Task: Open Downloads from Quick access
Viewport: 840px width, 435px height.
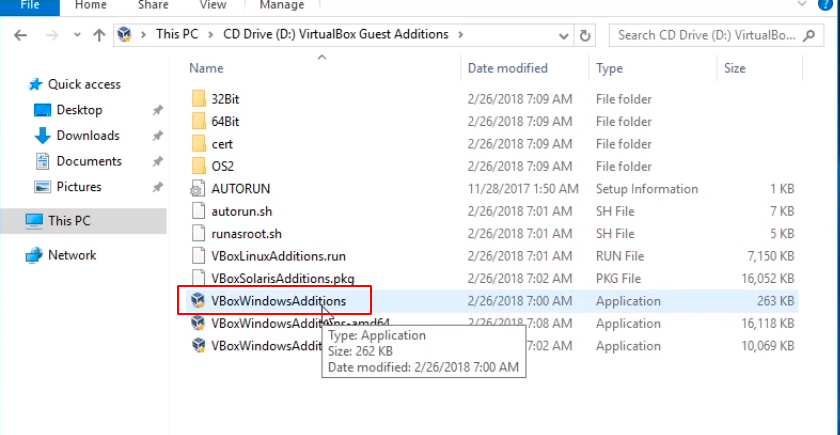Action: 88,136
